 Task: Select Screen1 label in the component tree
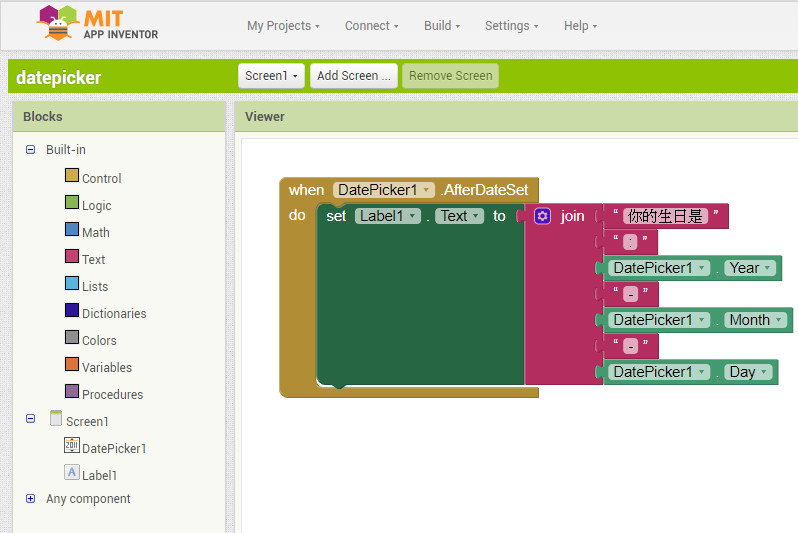87,422
